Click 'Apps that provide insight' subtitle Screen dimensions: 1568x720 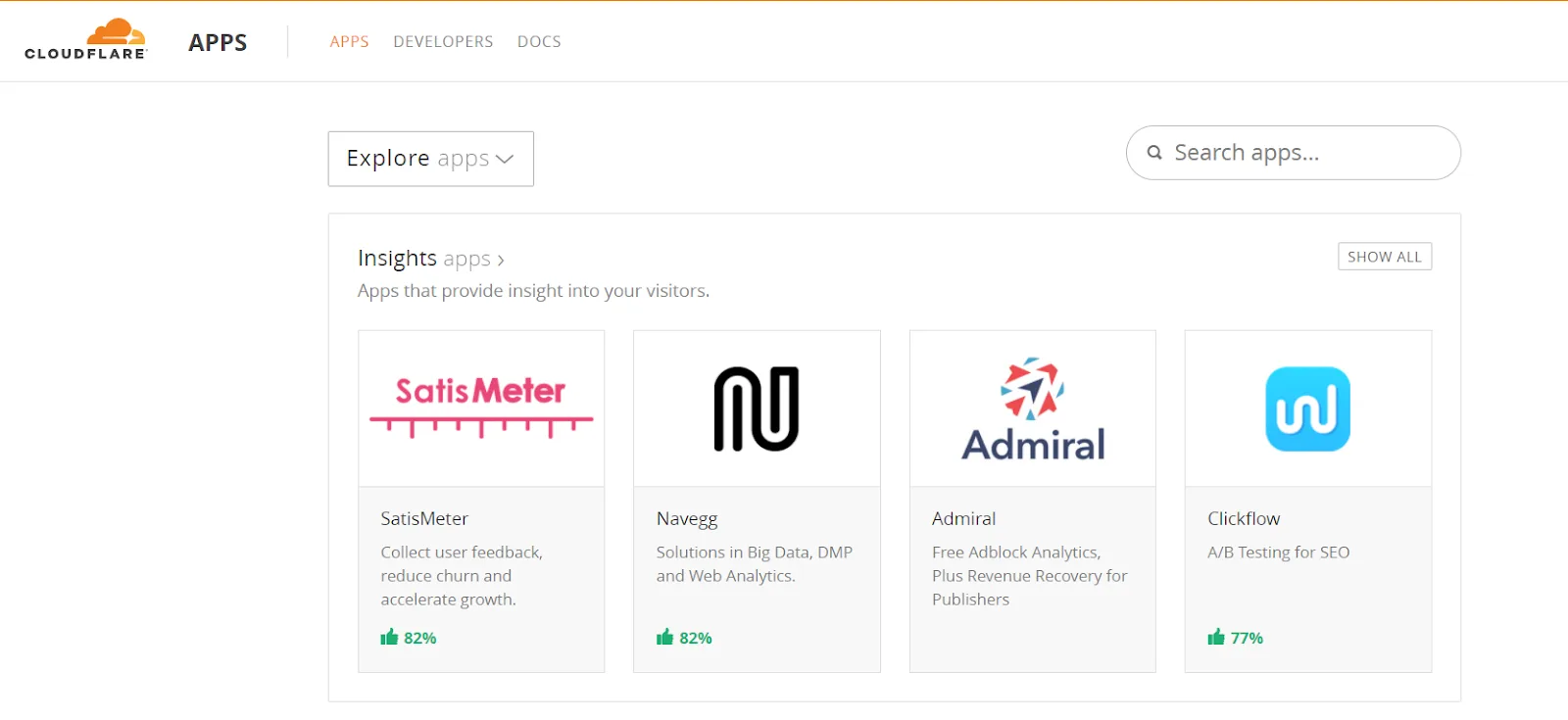pyautogui.click(x=533, y=291)
